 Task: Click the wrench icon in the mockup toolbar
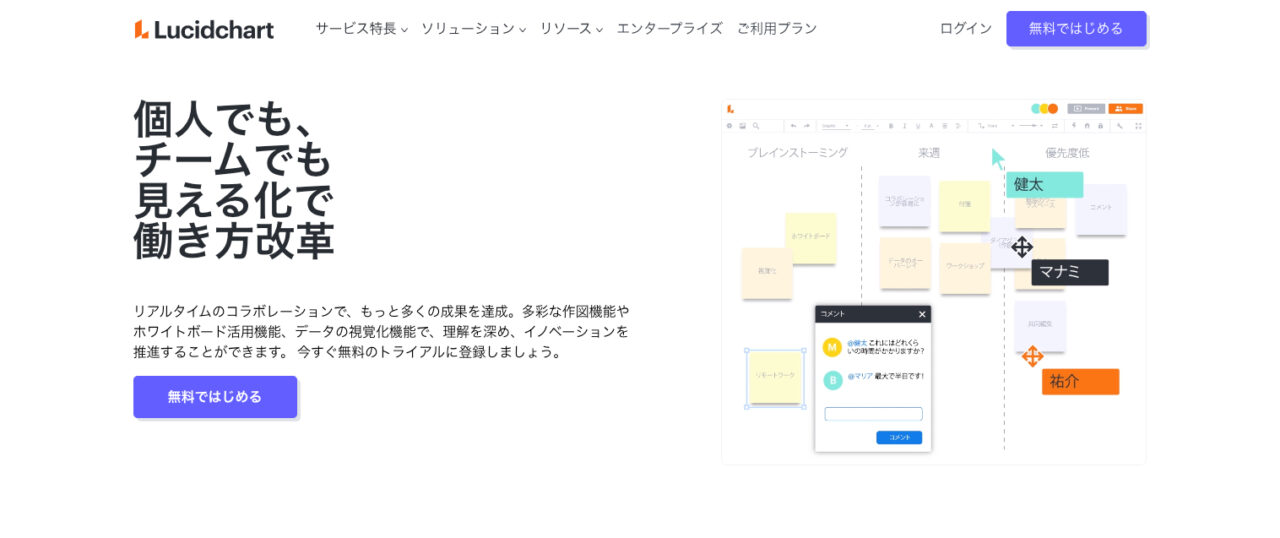pyautogui.click(x=1120, y=126)
